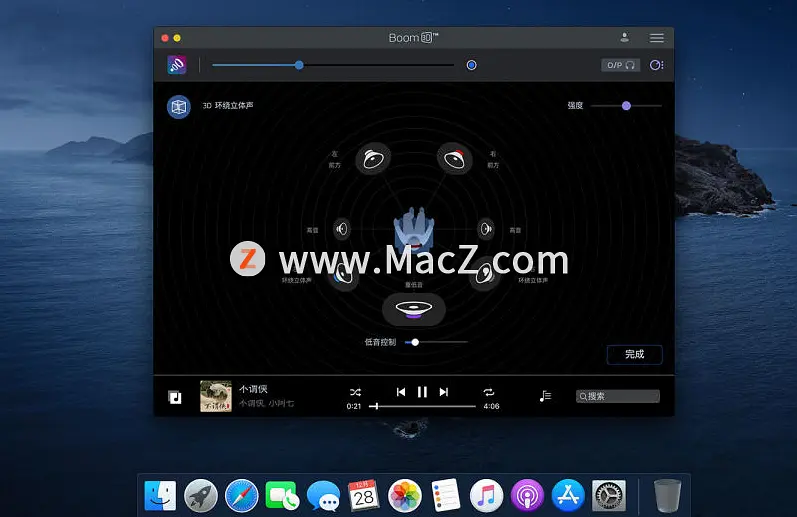The height and width of the screenshot is (517, 797).
Task: Adjust the 强度 intensity slider
Action: tap(626, 106)
